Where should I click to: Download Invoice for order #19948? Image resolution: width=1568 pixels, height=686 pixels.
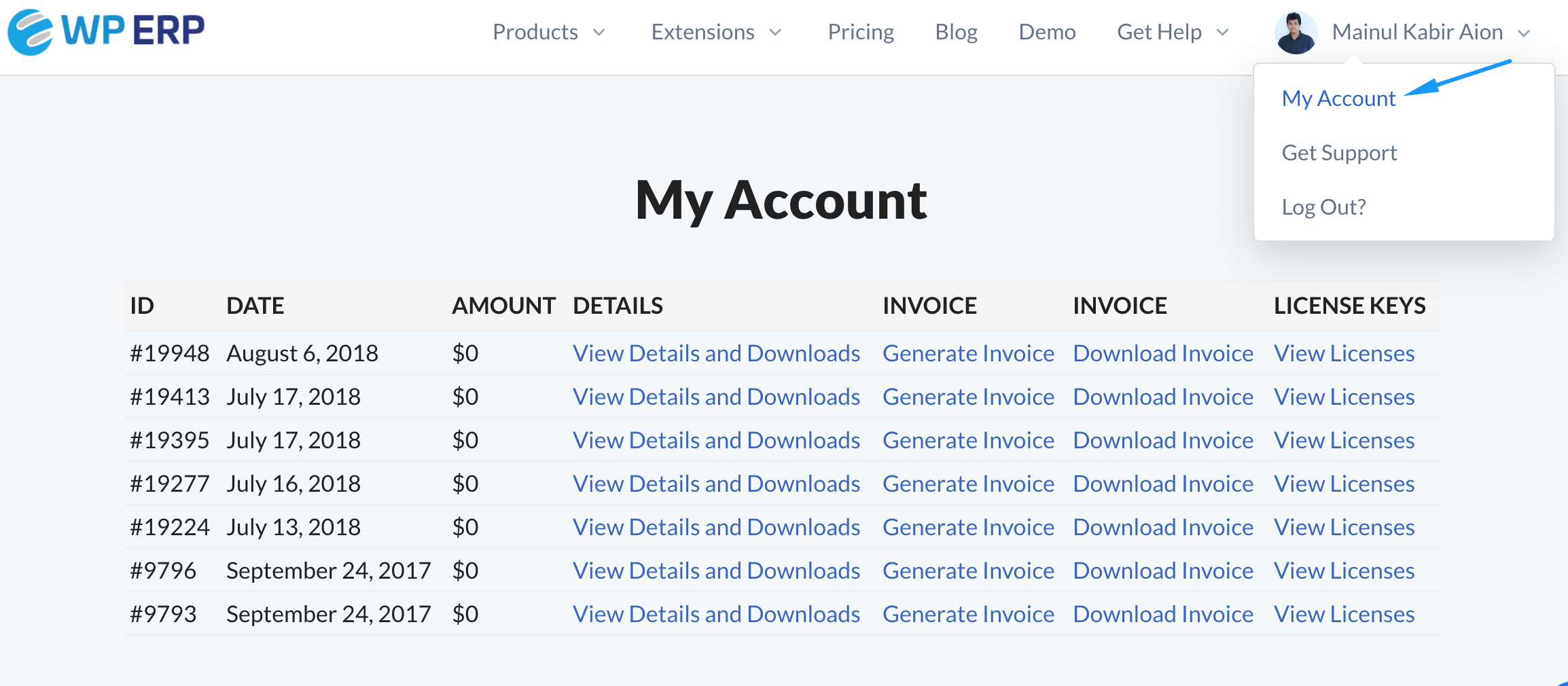(1163, 353)
